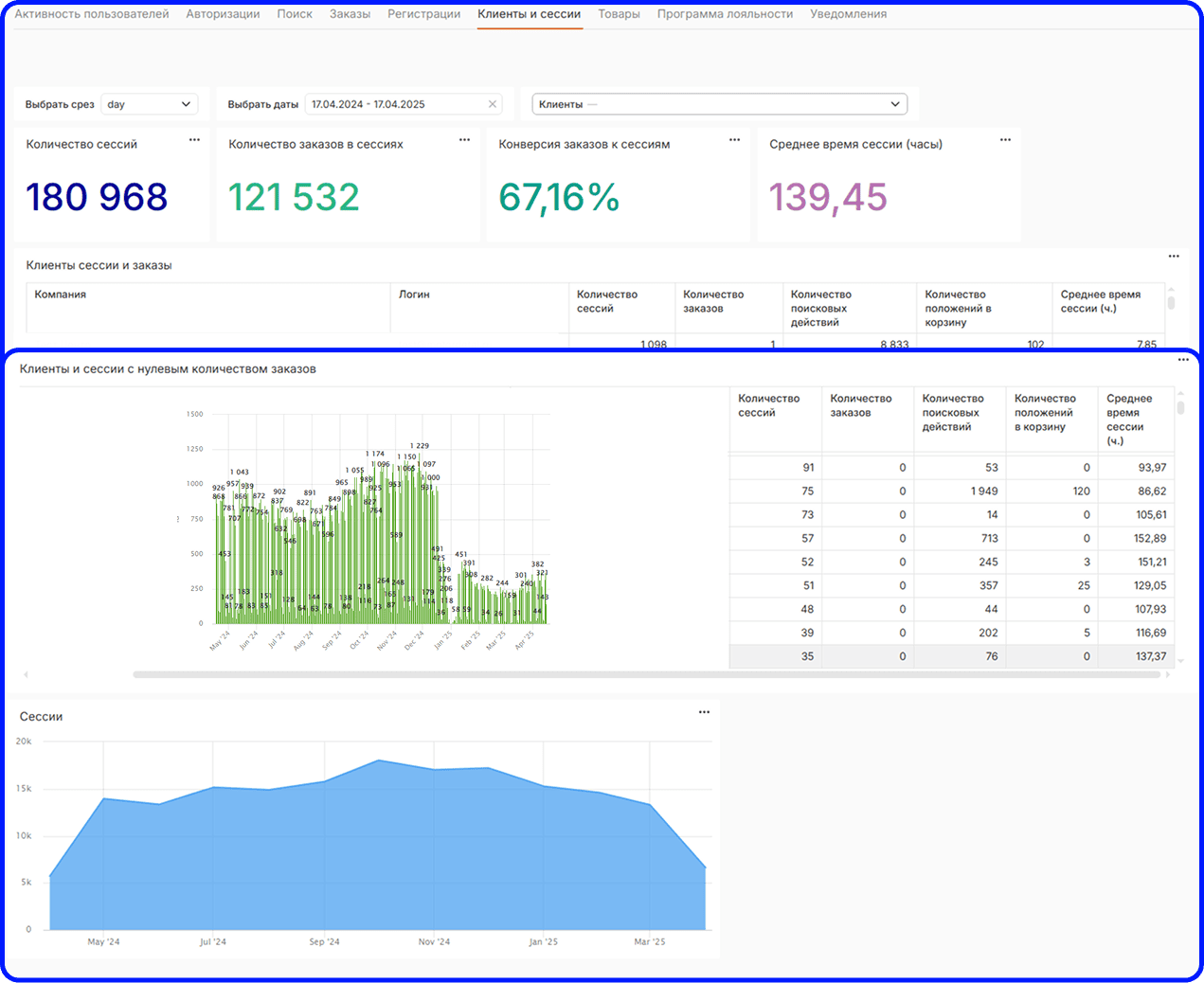Open options menu for Среднее время сессии card
Viewport: 1204px width, 983px height.
pos(1005,140)
